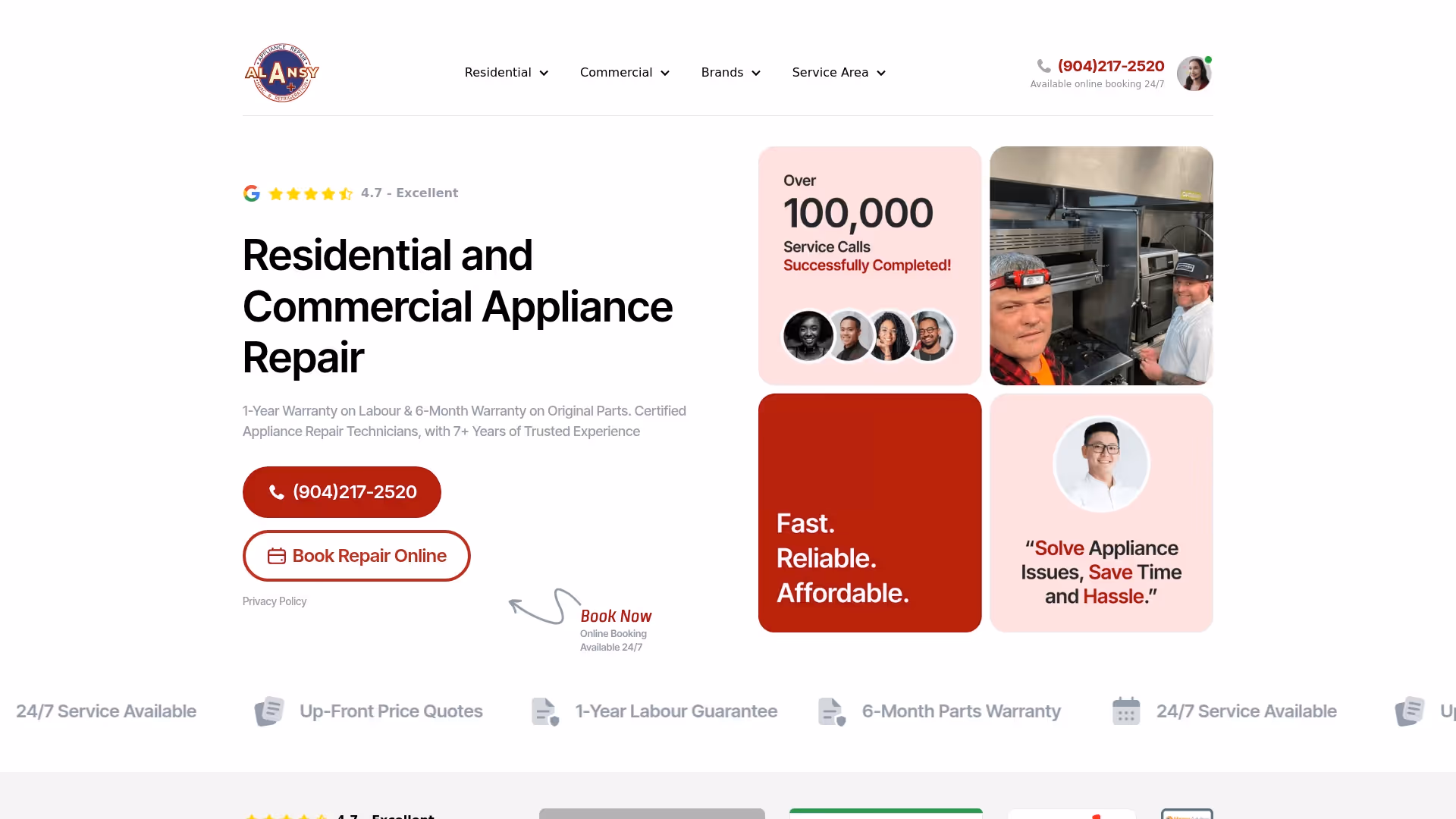Click the Up-Front Price Quotes document icon
This screenshot has width=1456, height=819.
[269, 711]
